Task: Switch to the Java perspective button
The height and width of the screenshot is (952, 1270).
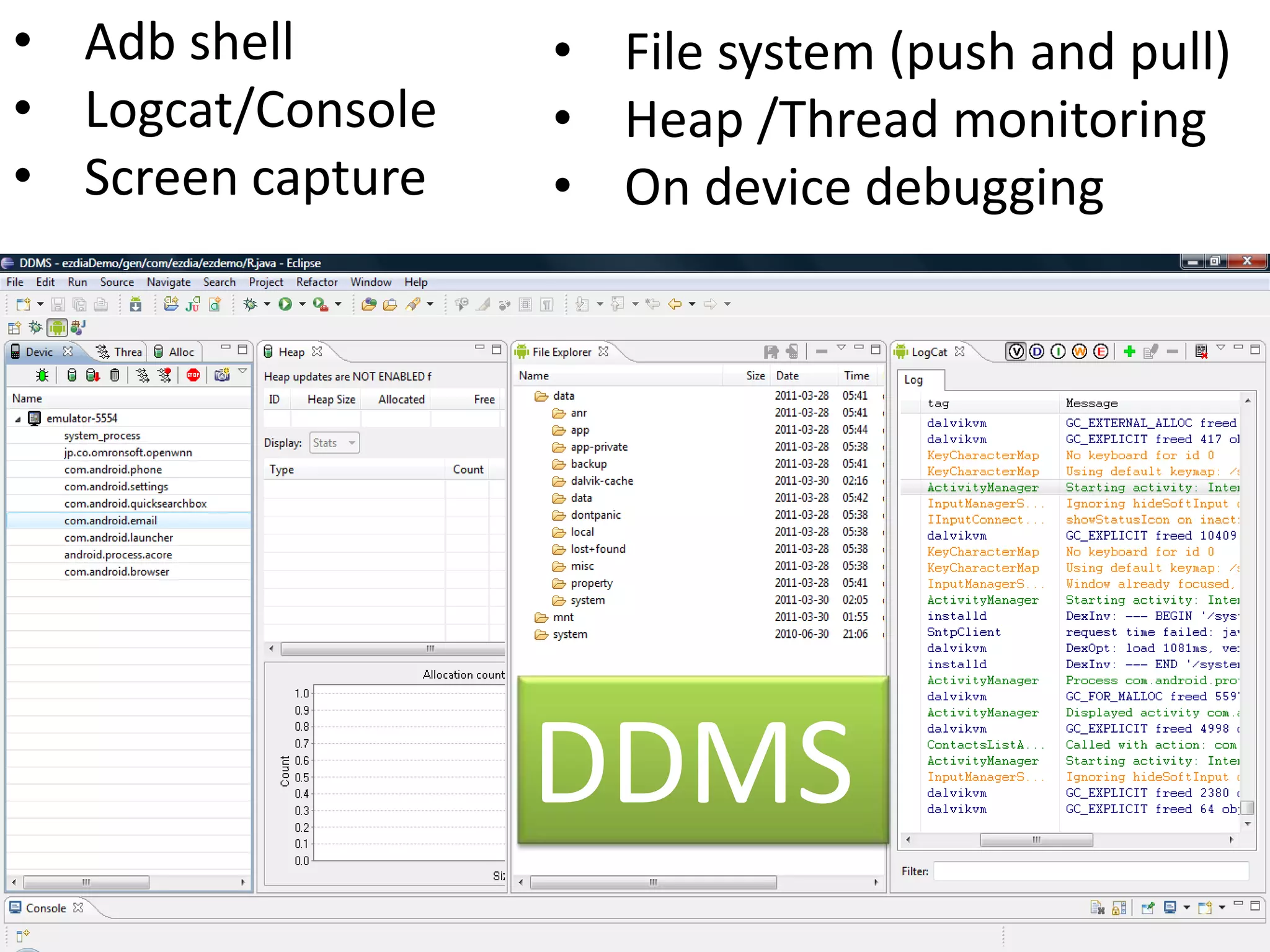Action: [x=78, y=327]
